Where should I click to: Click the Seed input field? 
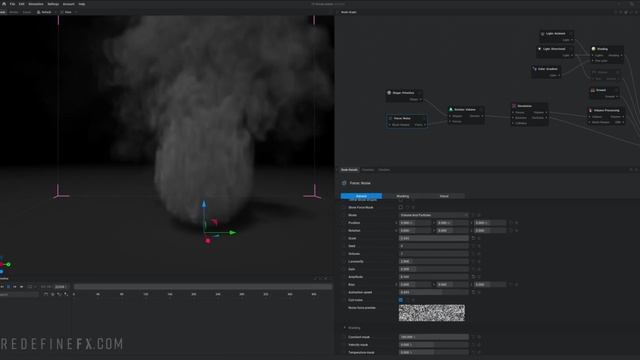[x=433, y=246]
